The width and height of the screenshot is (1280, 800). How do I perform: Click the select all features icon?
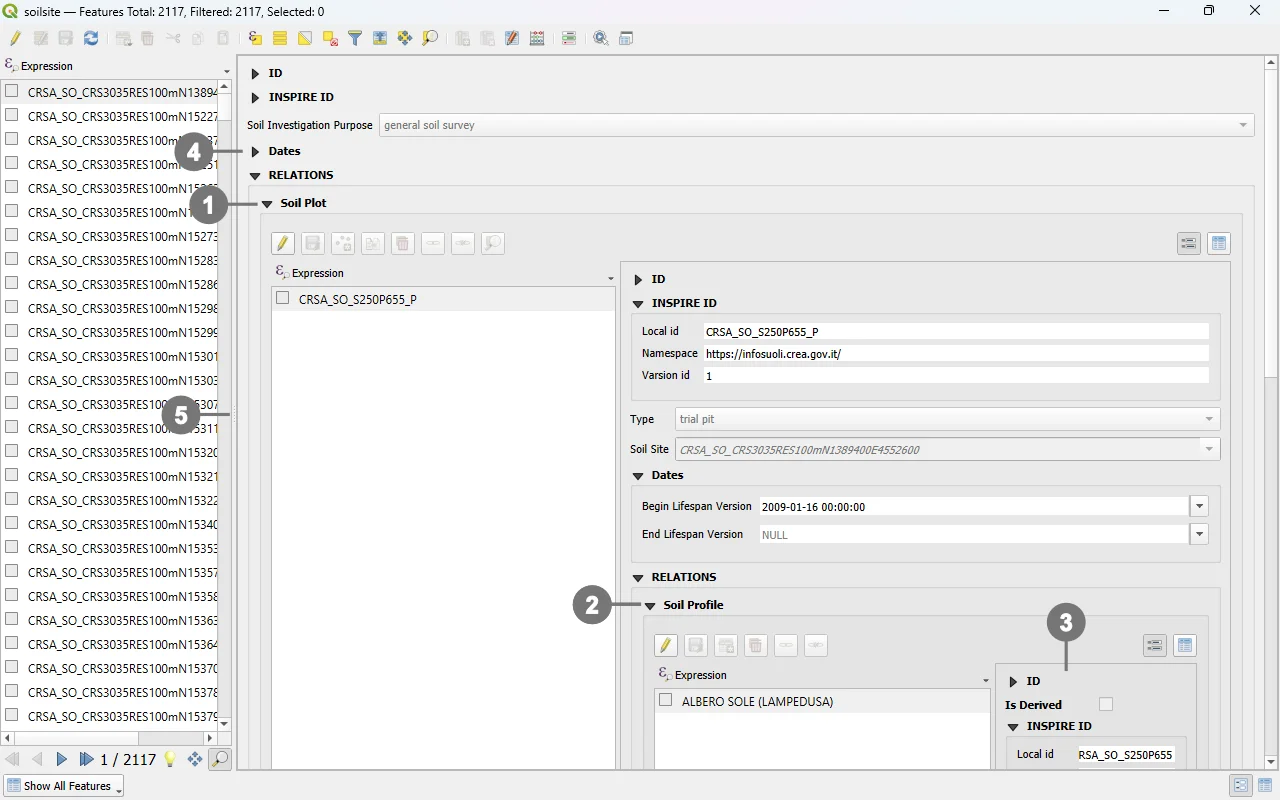[x=280, y=38]
